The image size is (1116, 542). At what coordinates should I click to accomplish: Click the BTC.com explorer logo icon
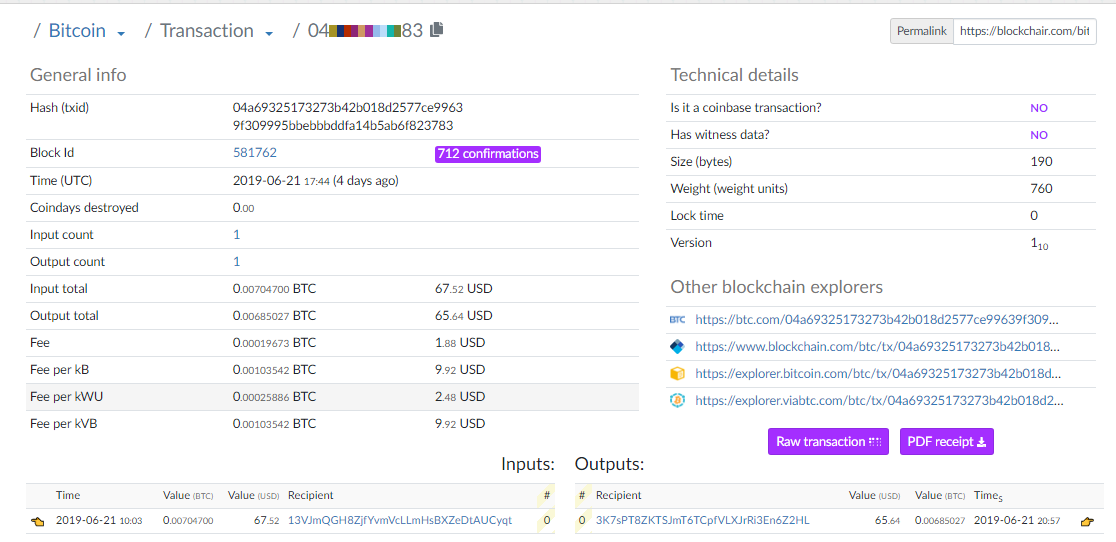tap(677, 320)
